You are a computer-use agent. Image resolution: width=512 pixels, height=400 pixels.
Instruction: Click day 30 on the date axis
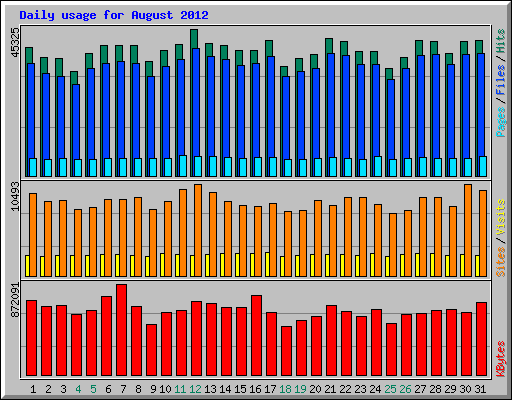[x=465, y=389]
